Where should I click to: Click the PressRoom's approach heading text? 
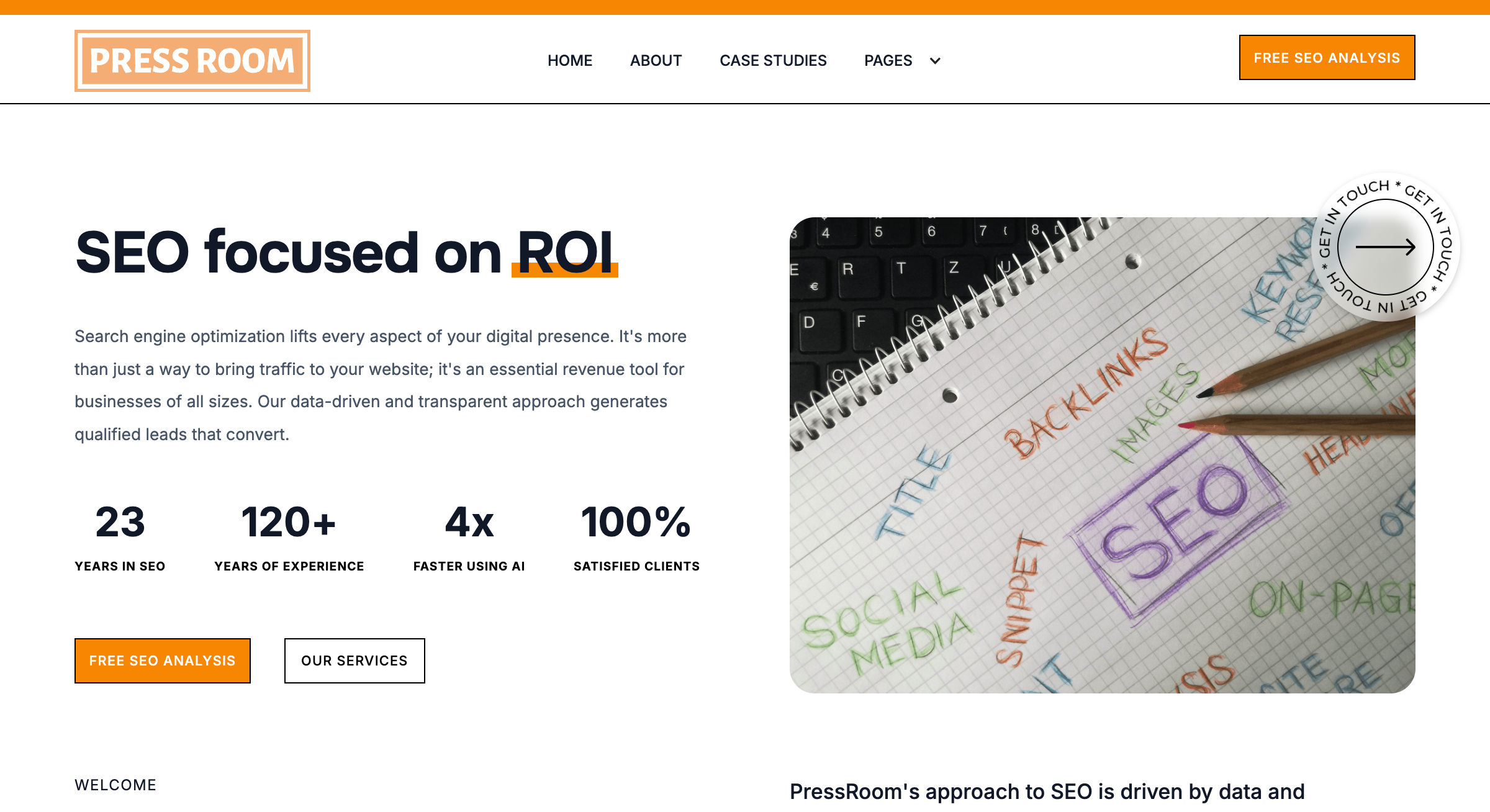coord(1047,792)
